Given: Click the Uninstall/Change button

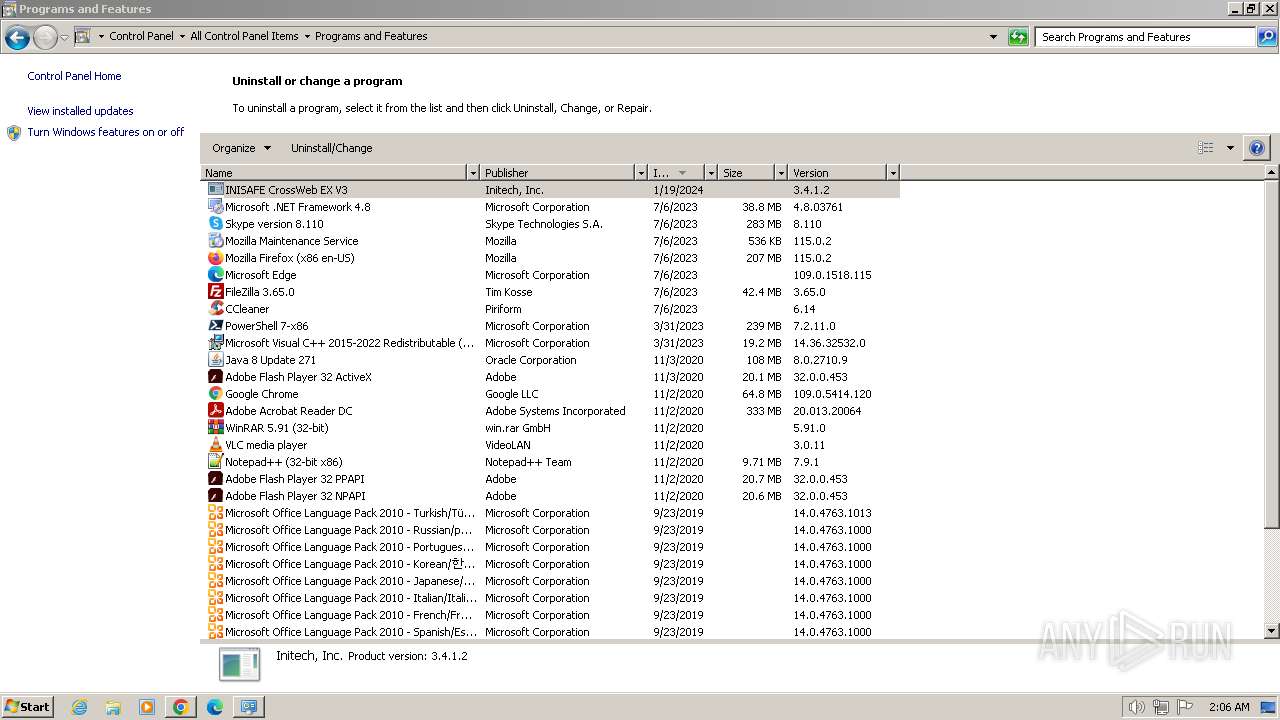Looking at the screenshot, I should tap(331, 148).
